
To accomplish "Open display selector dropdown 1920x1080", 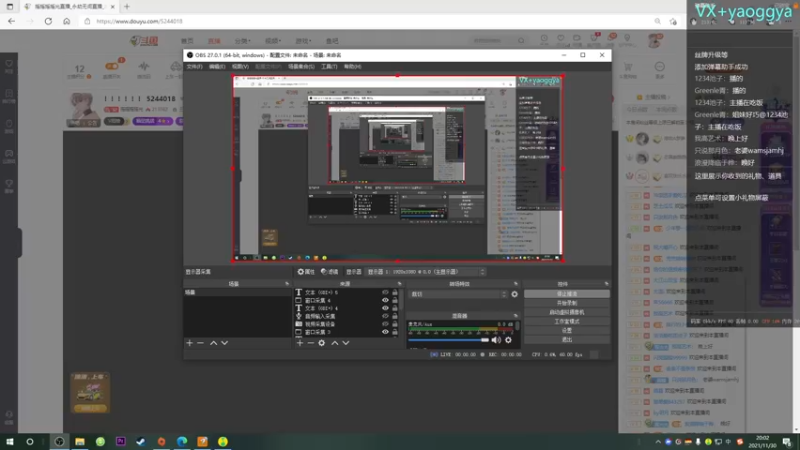I will point(426,272).
